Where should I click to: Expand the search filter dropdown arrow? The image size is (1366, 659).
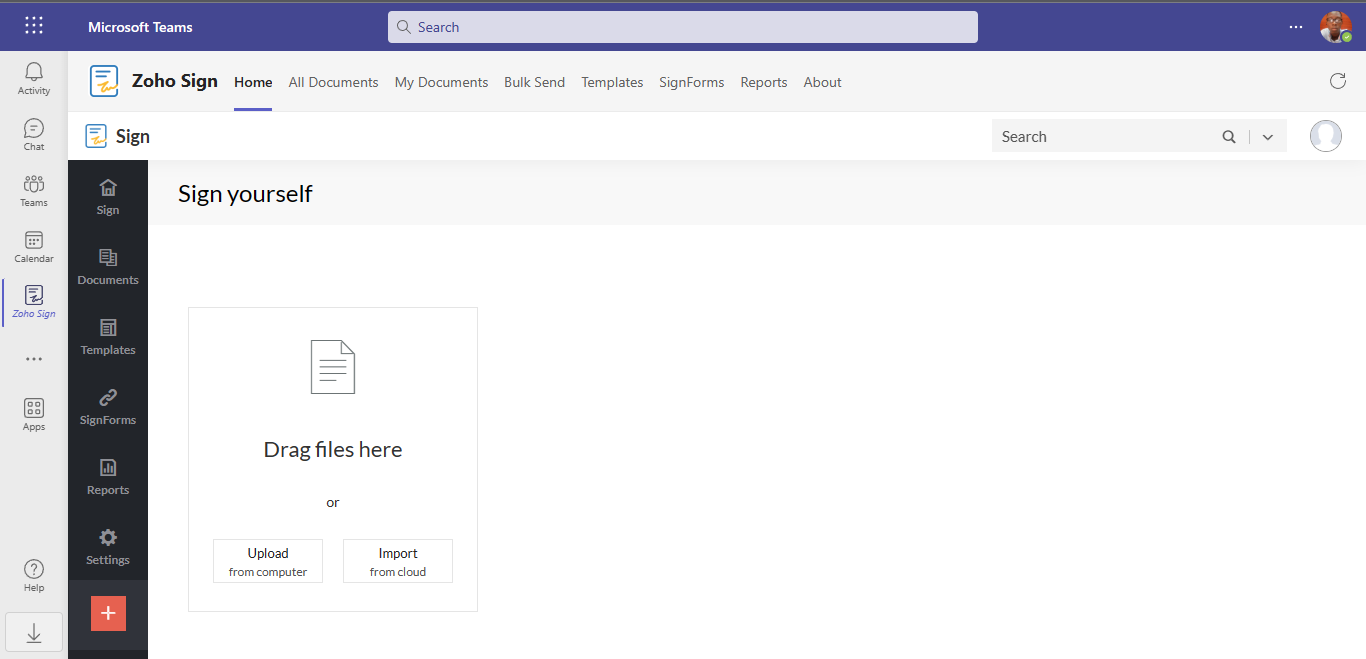pyautogui.click(x=1268, y=137)
